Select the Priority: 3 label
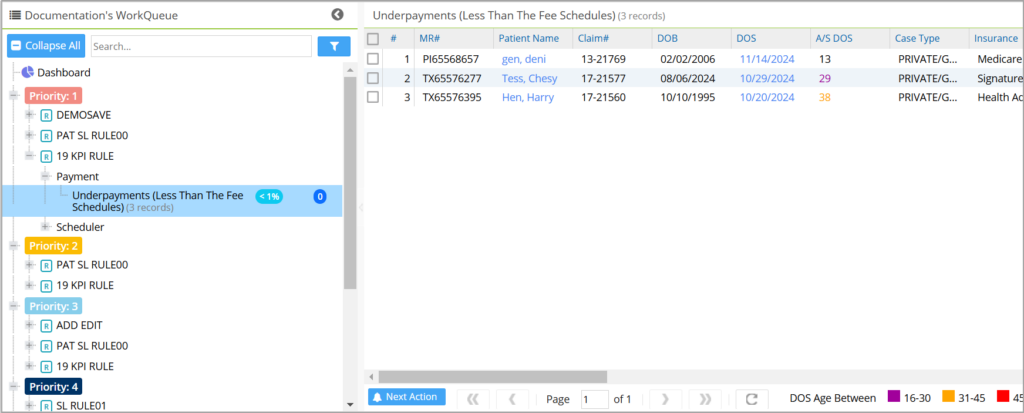1024x413 pixels. pos(54,306)
